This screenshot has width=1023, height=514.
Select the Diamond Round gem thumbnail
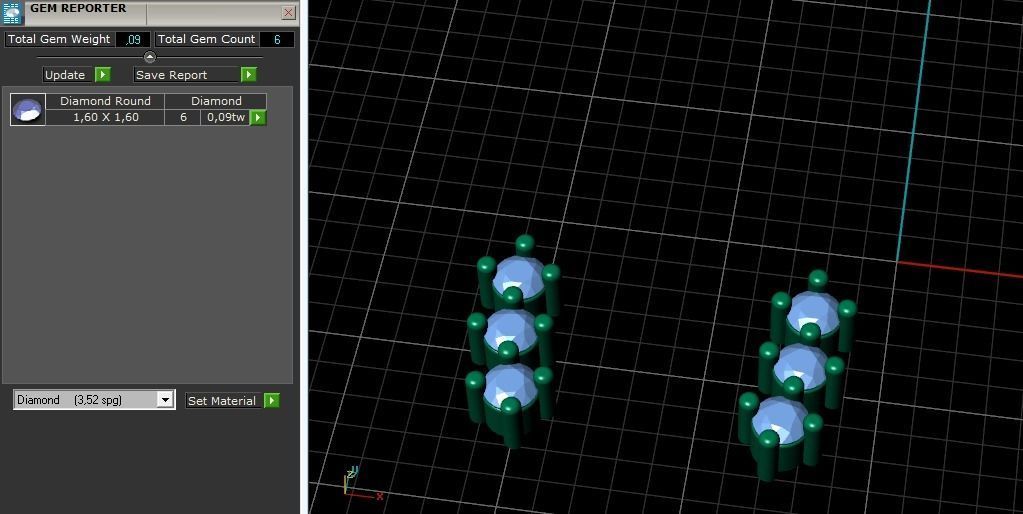27,109
